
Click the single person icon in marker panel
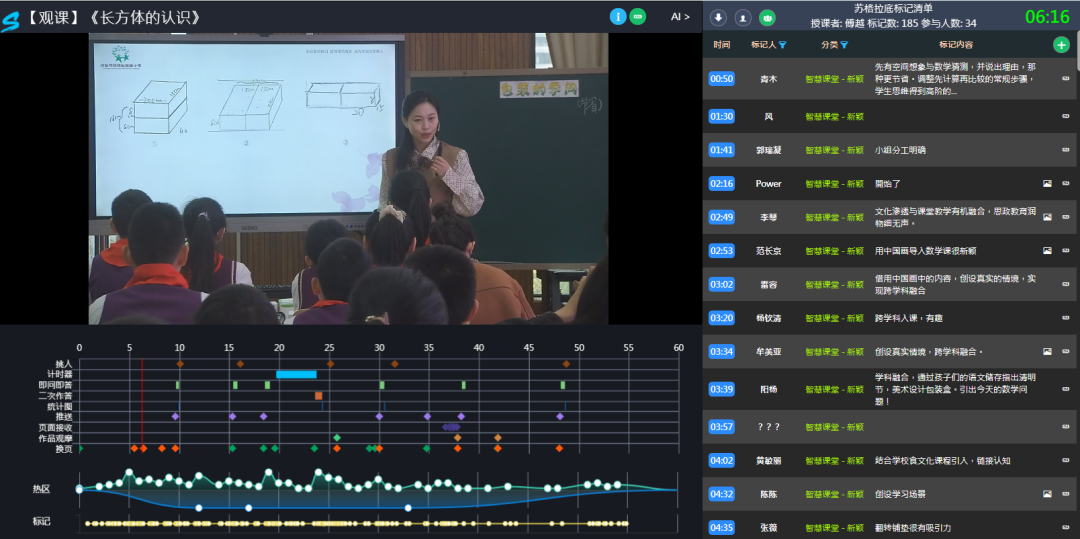(x=742, y=17)
